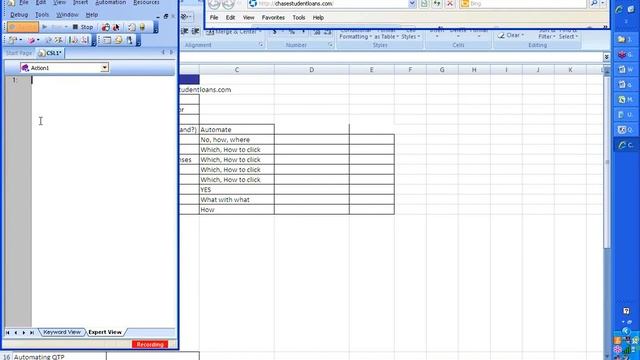
Task: Open the QTP Insert menu
Action: point(80,2)
